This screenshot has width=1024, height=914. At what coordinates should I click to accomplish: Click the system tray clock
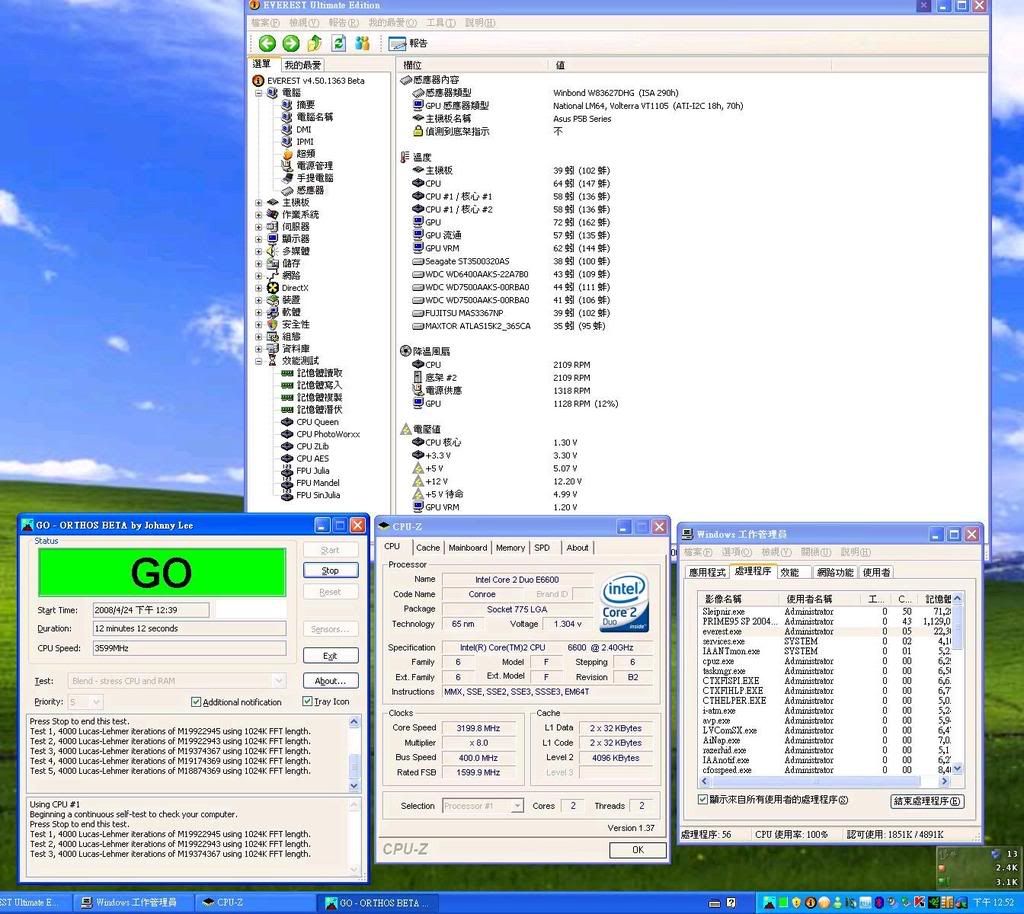(x=994, y=903)
